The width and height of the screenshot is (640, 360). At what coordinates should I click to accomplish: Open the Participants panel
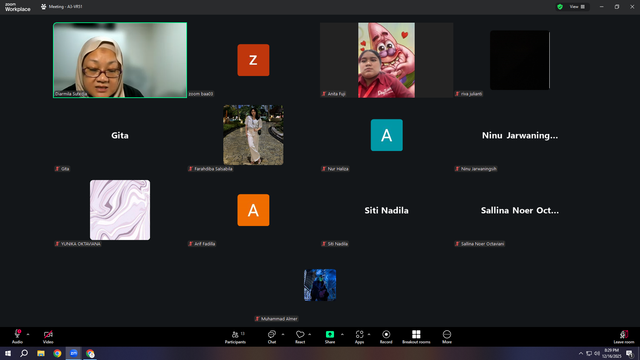(236, 337)
